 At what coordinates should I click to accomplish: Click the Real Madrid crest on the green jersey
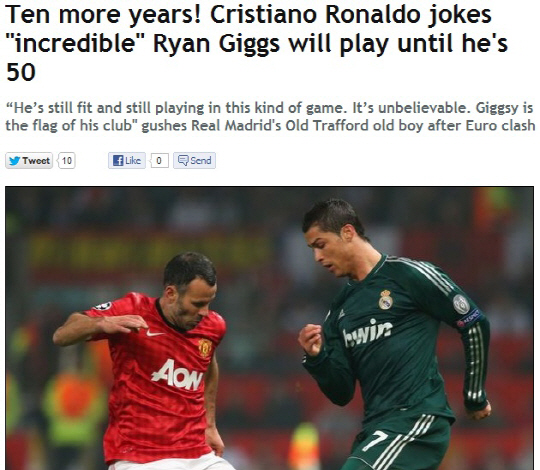[x=385, y=300]
